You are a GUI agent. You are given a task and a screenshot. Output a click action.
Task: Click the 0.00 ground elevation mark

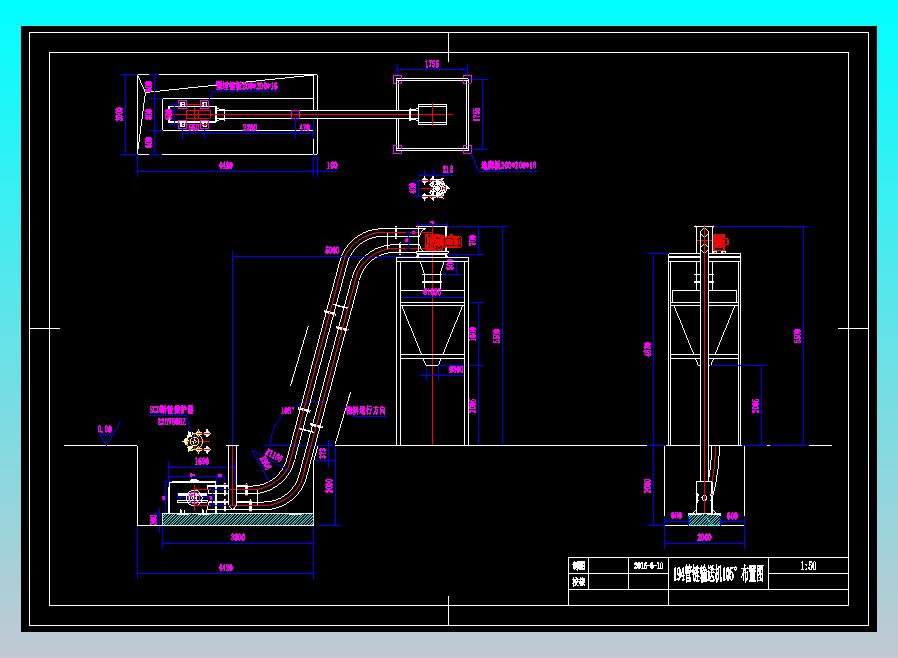point(104,429)
